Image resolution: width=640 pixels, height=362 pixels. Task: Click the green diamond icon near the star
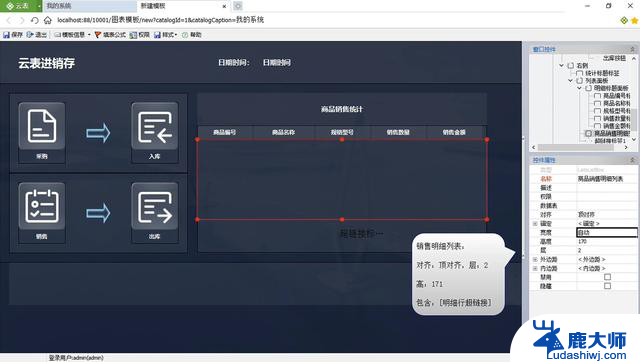click(624, 20)
